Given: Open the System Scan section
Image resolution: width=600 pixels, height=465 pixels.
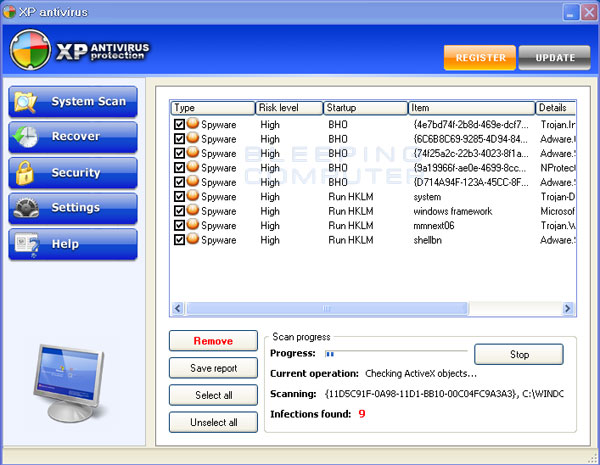Looking at the screenshot, I should click(x=73, y=102).
